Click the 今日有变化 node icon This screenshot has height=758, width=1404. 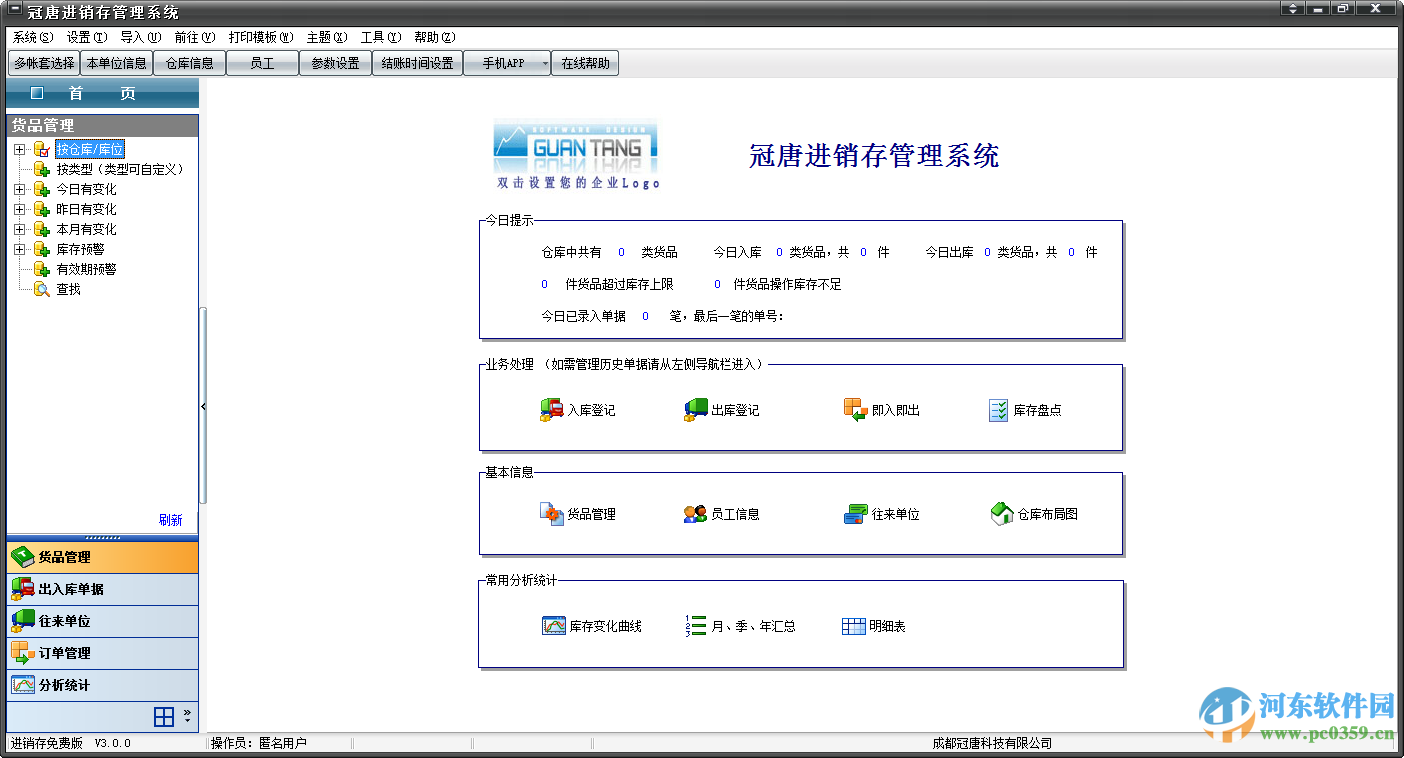point(41,189)
